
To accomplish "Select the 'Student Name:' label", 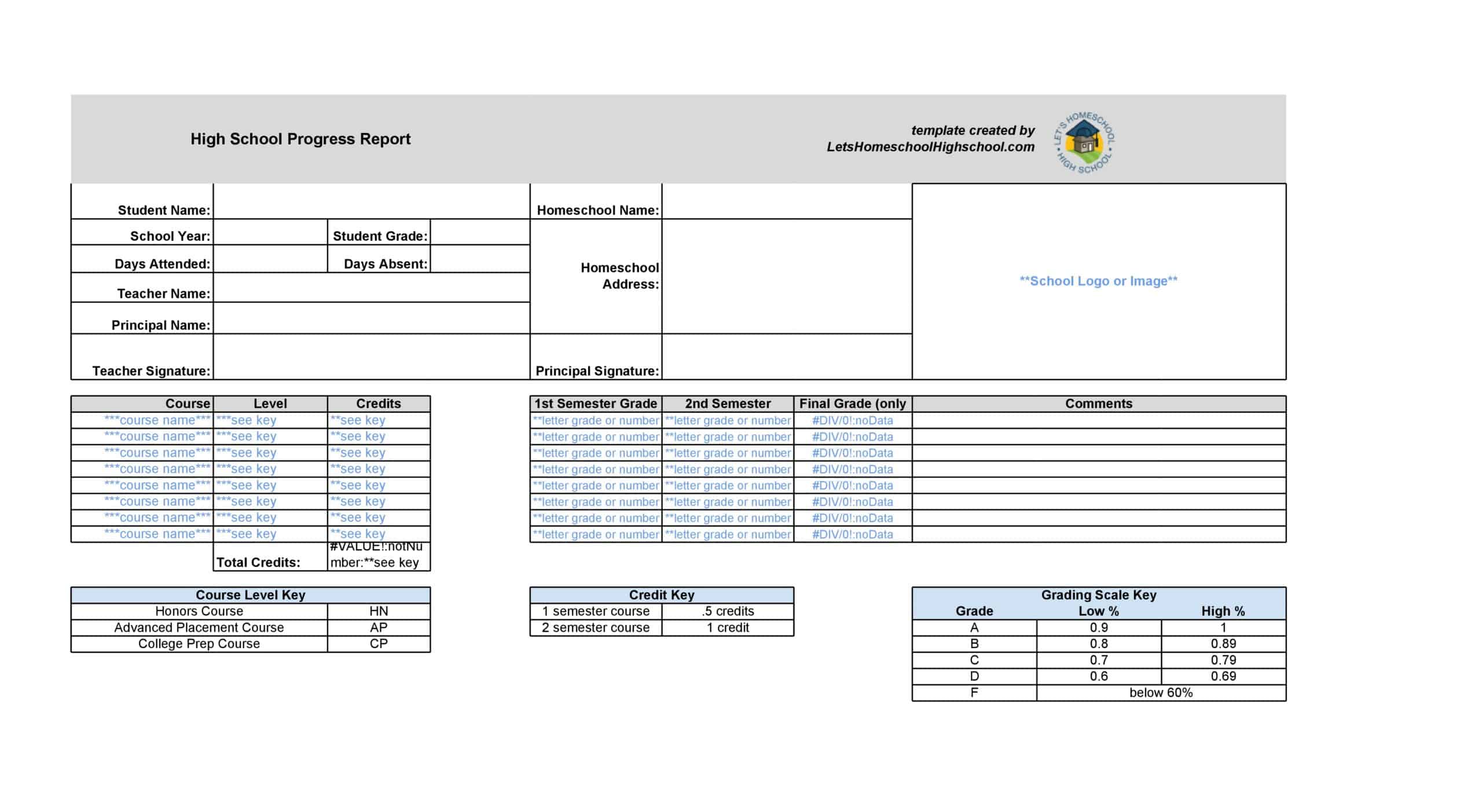I will pos(164,210).
